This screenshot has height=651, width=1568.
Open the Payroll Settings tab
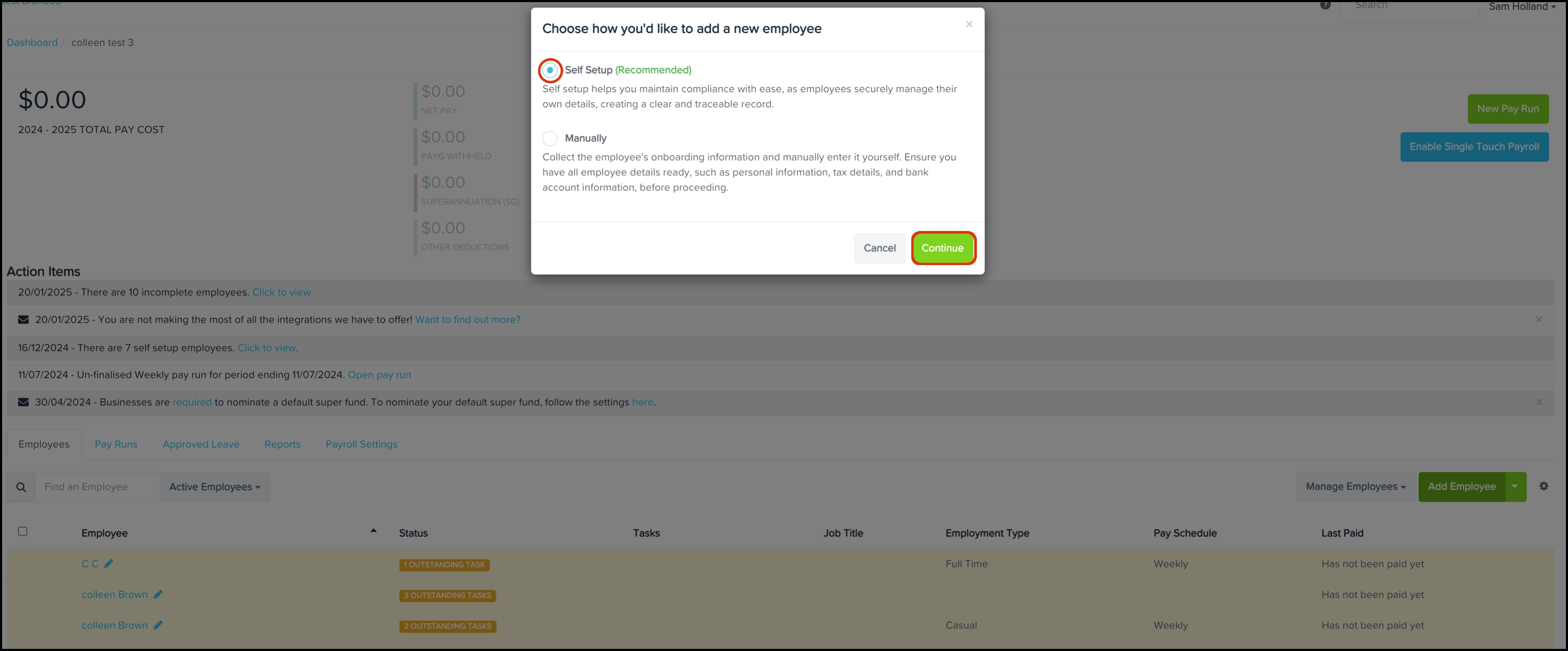[361, 444]
